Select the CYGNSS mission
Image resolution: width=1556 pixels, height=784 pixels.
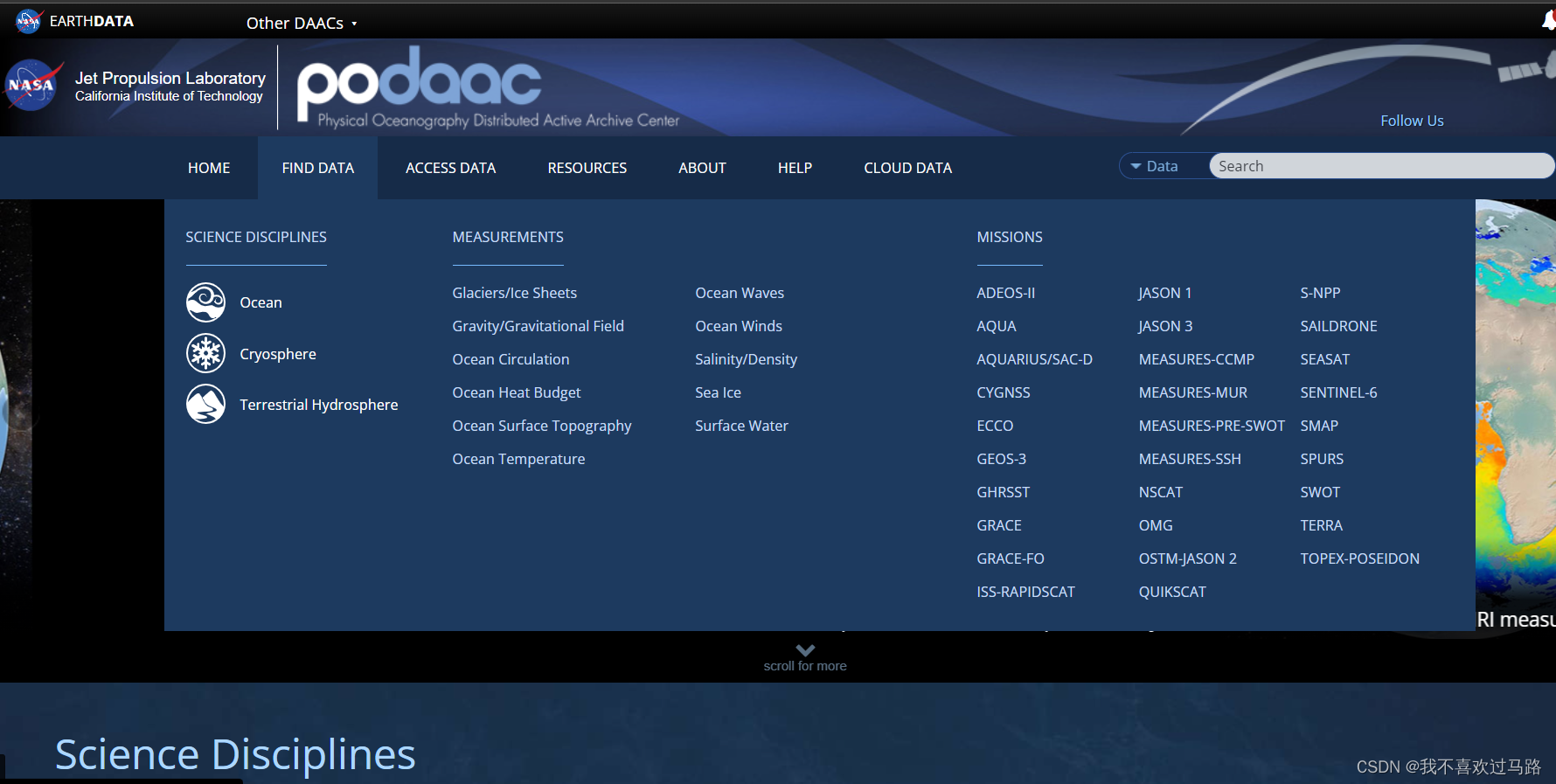(1003, 392)
